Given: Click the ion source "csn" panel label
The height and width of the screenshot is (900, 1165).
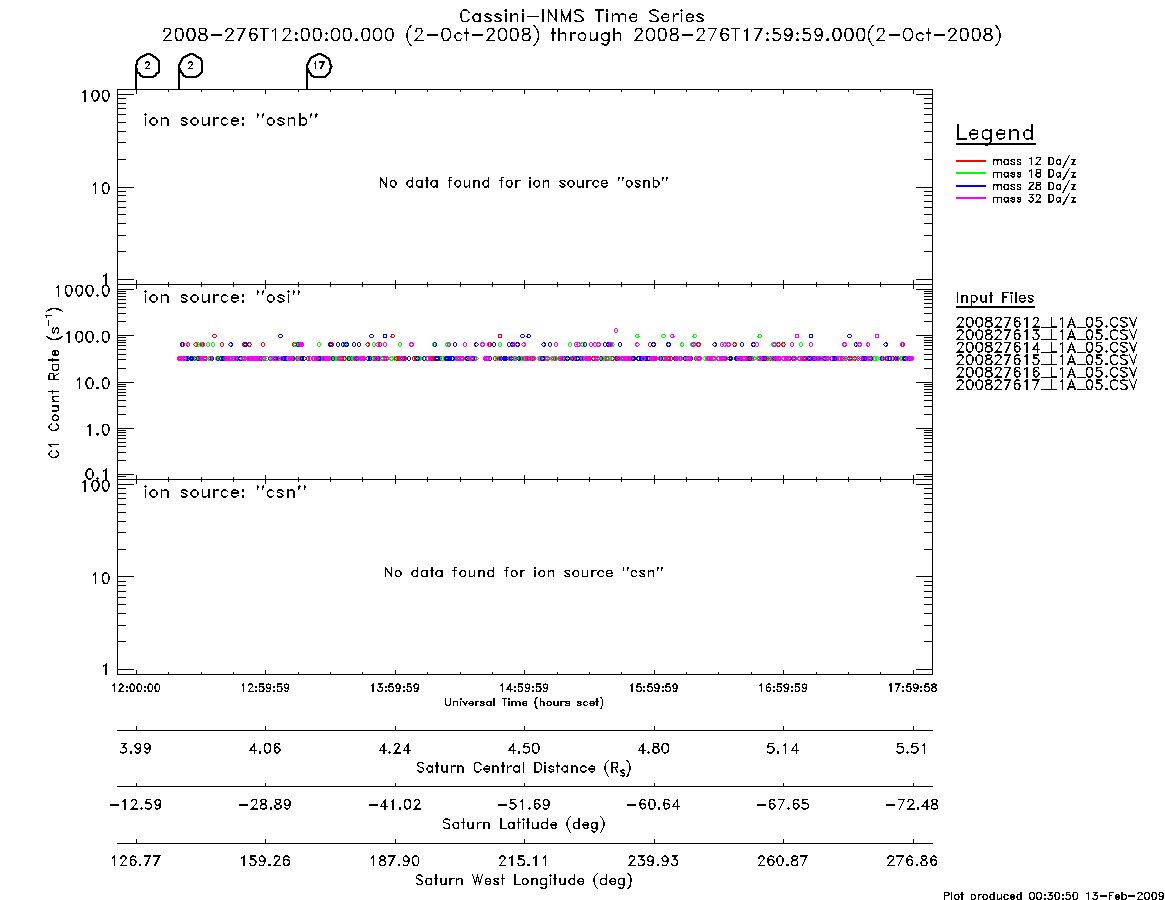Looking at the screenshot, I should 225,492.
